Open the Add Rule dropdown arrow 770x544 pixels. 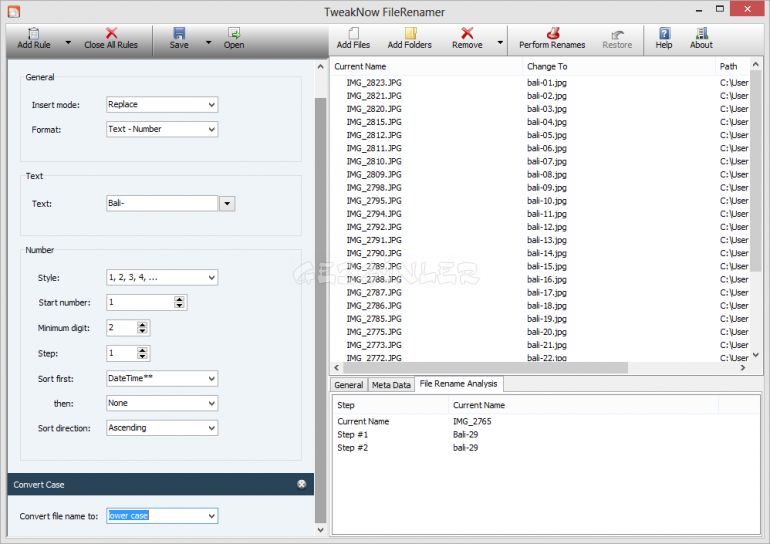click(68, 43)
